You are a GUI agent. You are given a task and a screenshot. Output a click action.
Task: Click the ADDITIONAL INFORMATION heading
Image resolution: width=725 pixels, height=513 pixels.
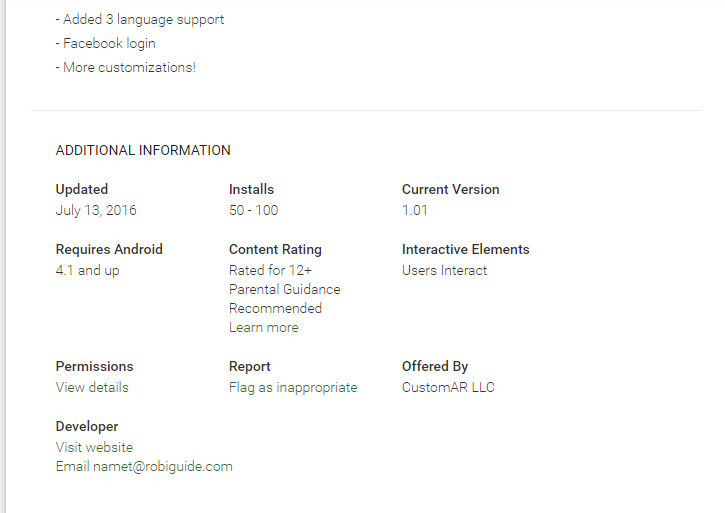(x=143, y=151)
